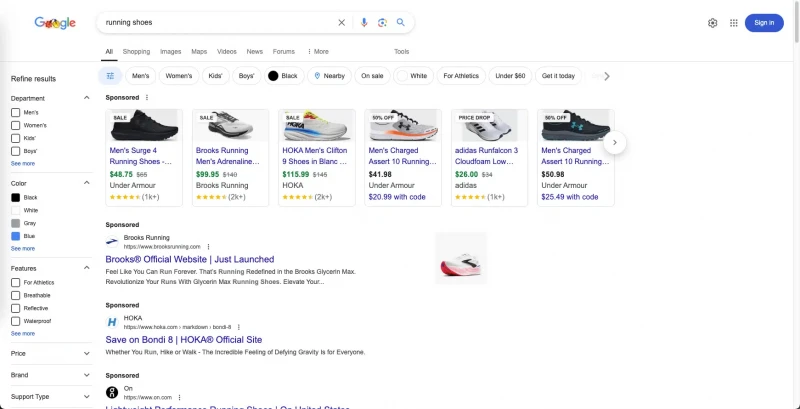The image size is (800, 409).
Task: Expand the Support Type filter section
Action: coord(87,397)
